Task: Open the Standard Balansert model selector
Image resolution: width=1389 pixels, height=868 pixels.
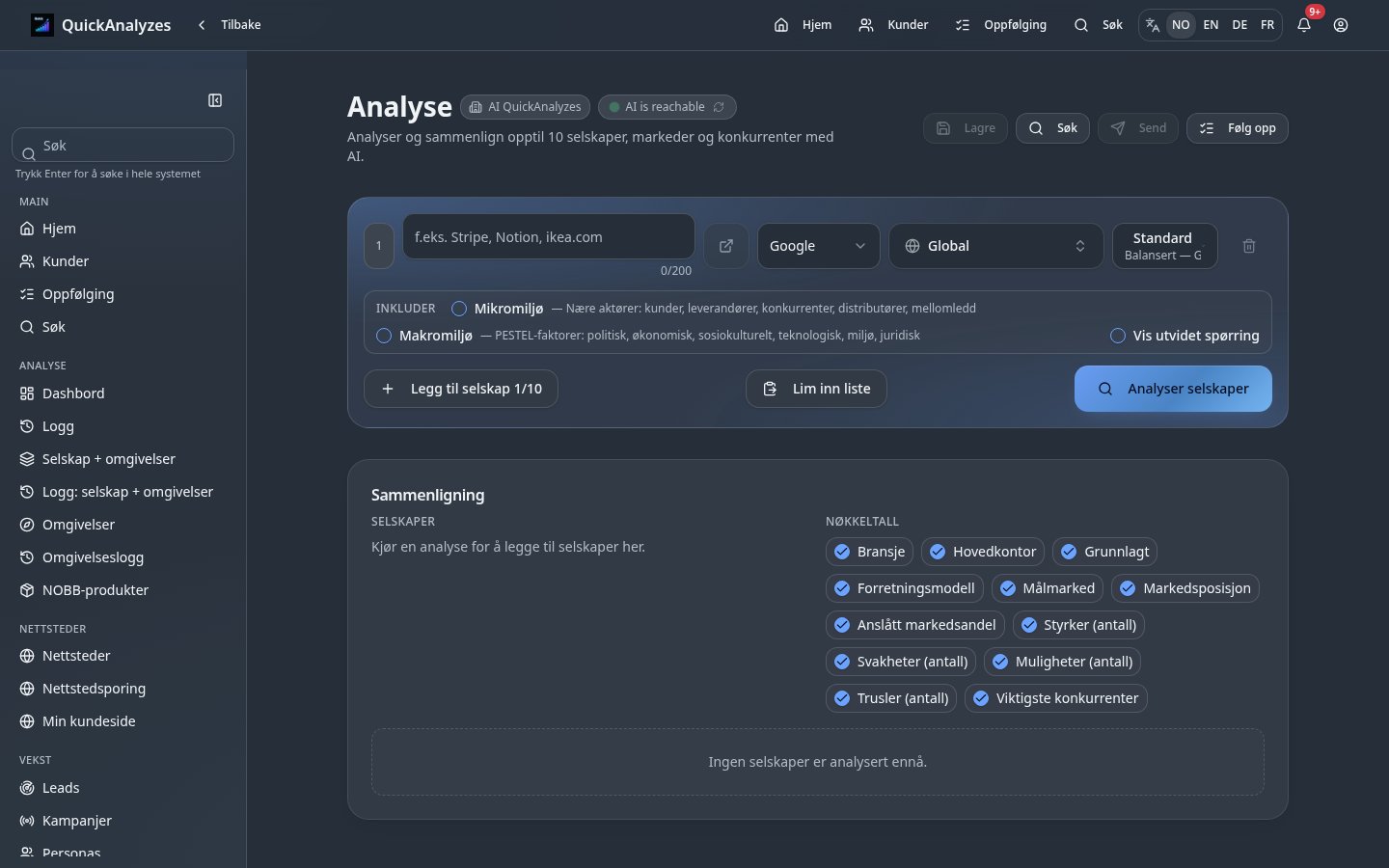Action: coord(1164,246)
